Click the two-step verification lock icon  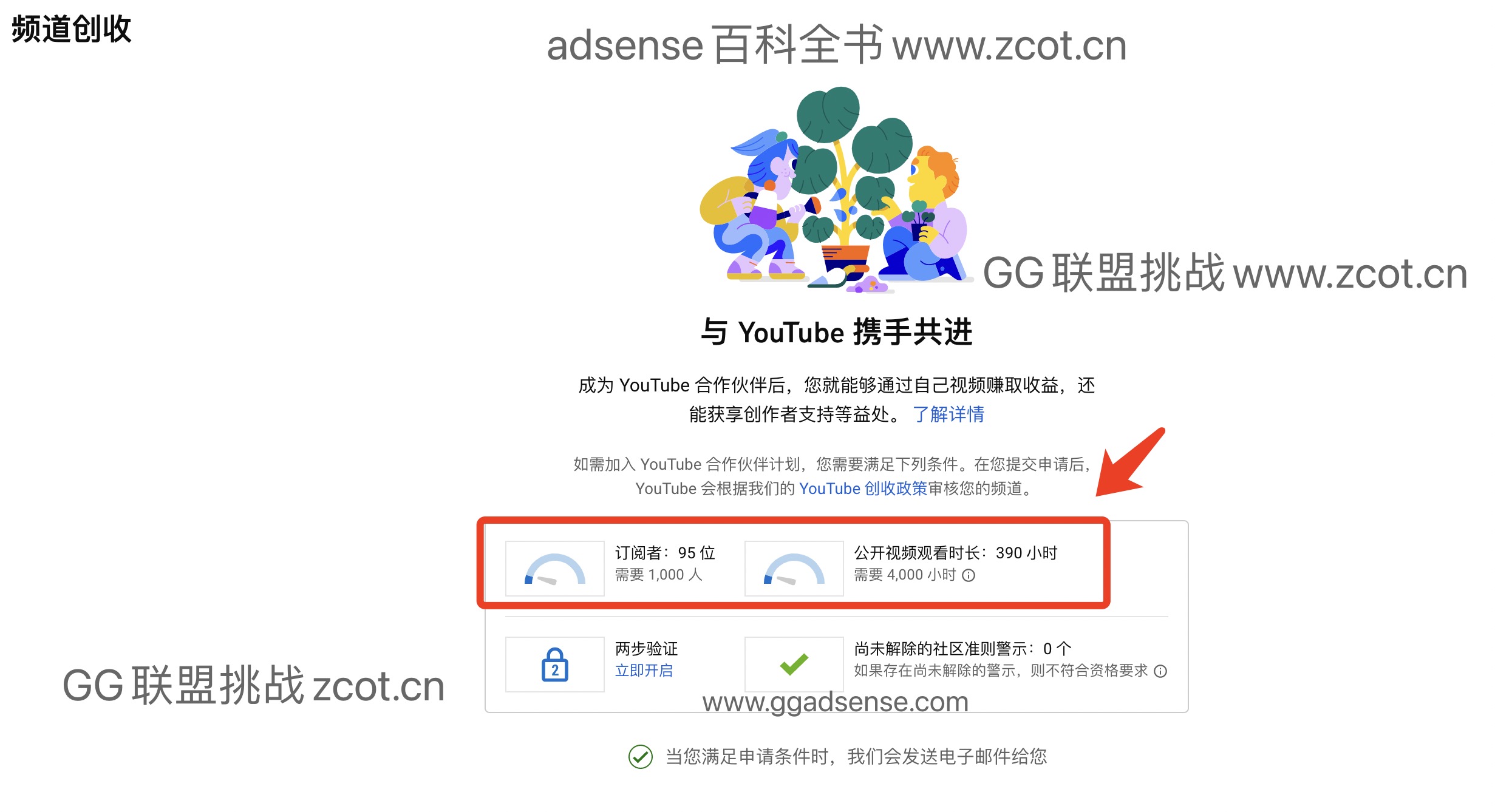[x=554, y=665]
